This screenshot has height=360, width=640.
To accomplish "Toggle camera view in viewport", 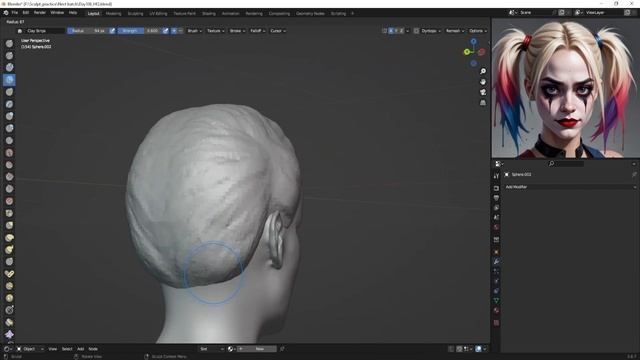I will [x=483, y=92].
